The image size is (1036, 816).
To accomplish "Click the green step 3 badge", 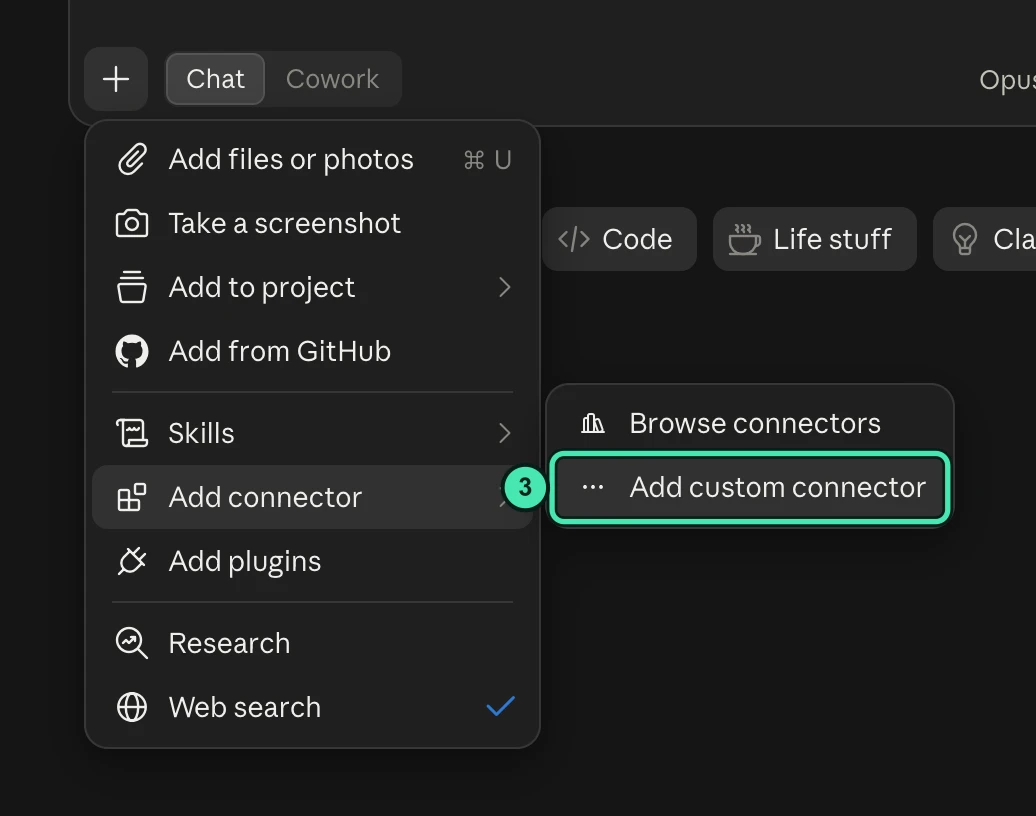I will click(x=525, y=488).
